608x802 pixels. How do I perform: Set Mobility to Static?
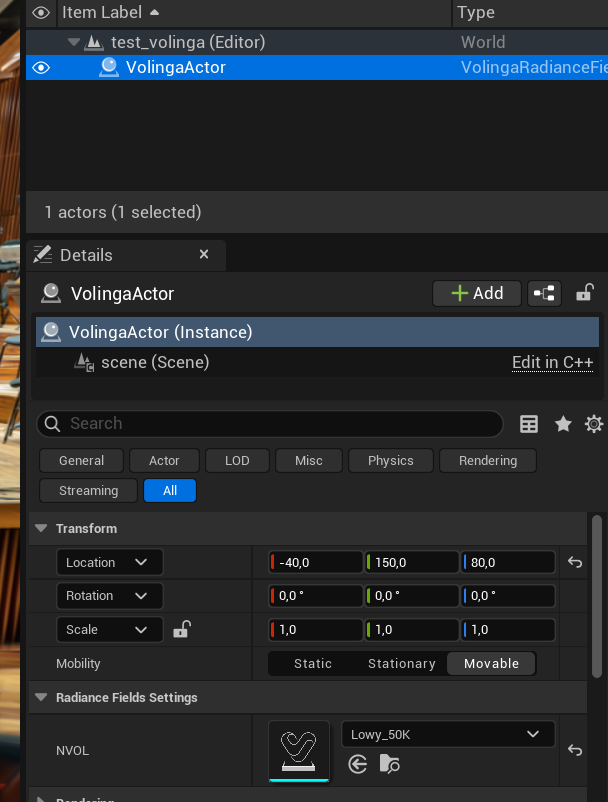[313, 664]
